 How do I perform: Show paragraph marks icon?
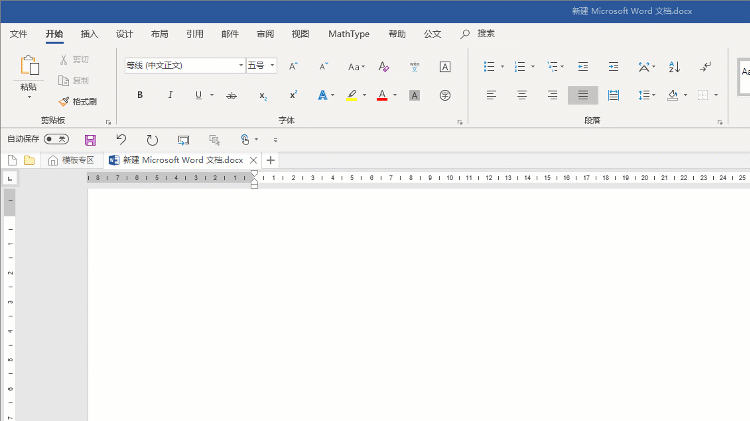click(705, 66)
